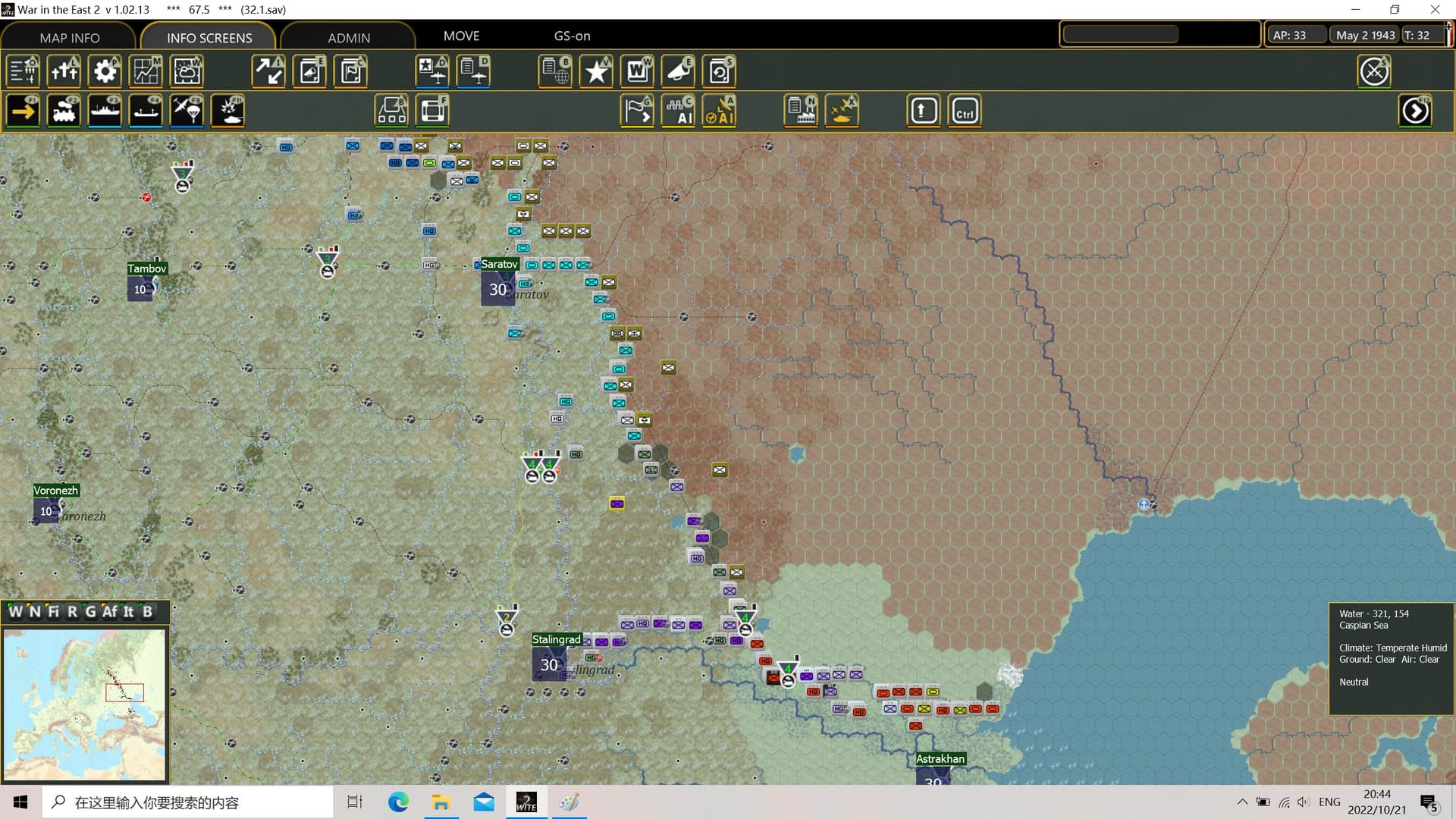Open the Losses screen icon with crosses
The image size is (1456, 819).
[x=64, y=71]
